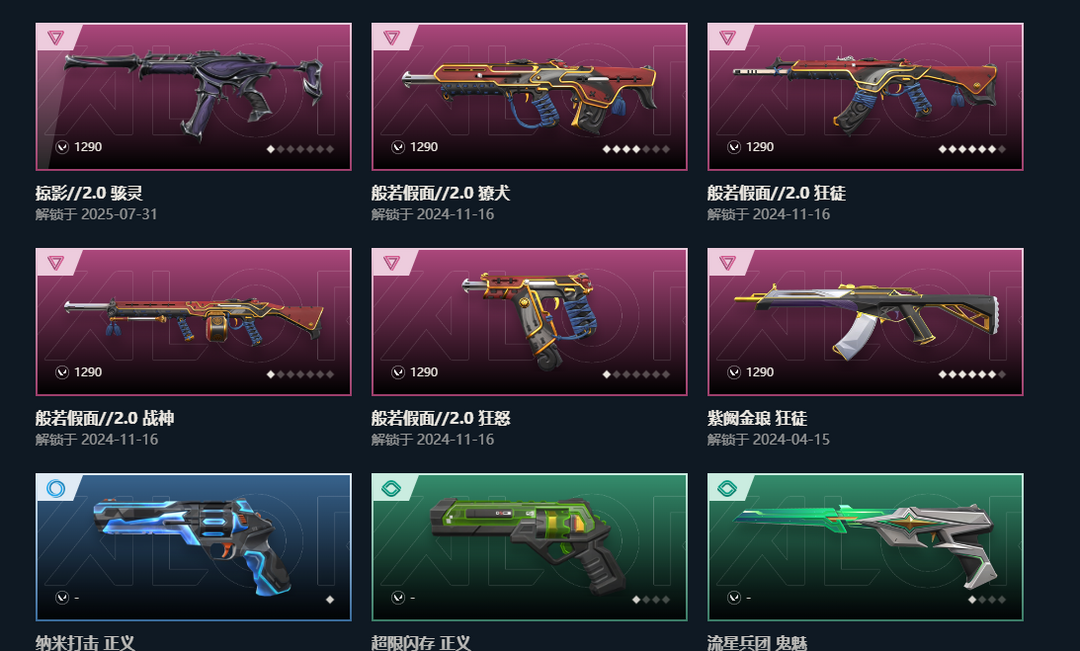Click the pink tier icon on the 般若假面//2.0 獠犬 card
Image resolution: width=1080 pixels, height=651 pixels.
(392, 38)
